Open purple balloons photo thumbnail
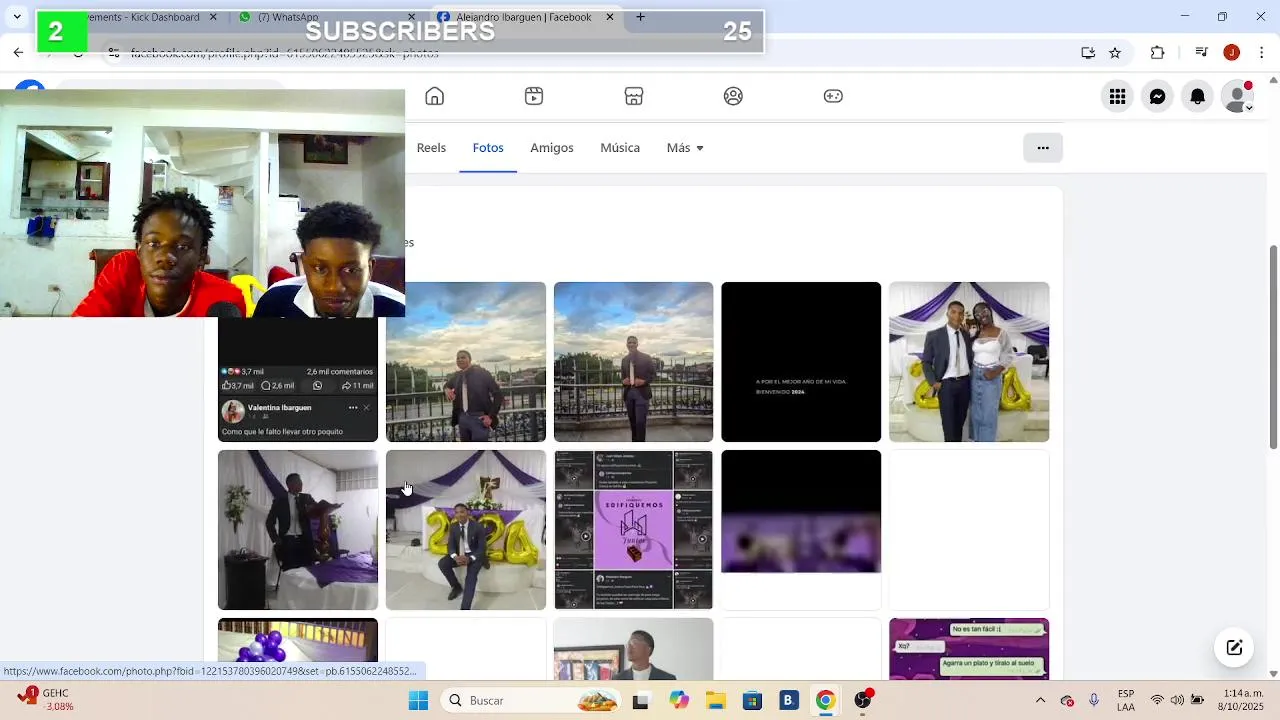Viewport: 1280px width, 720px height. [298, 640]
